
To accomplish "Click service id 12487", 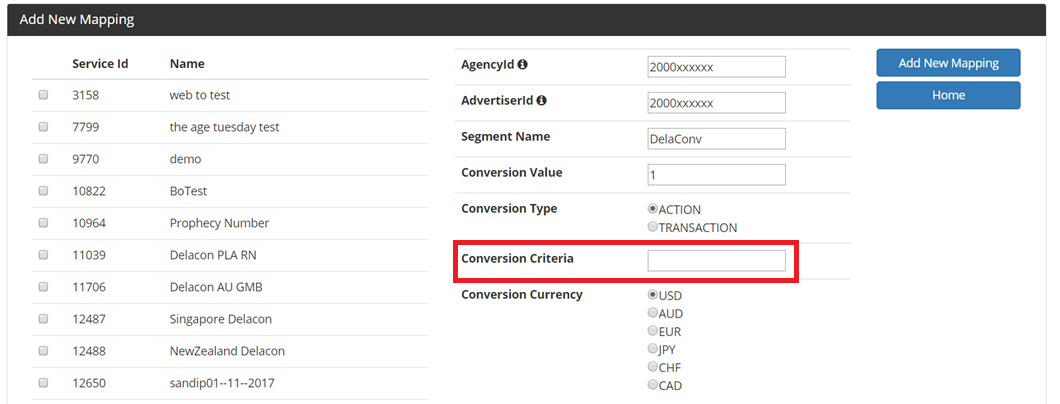I will click(x=89, y=319).
